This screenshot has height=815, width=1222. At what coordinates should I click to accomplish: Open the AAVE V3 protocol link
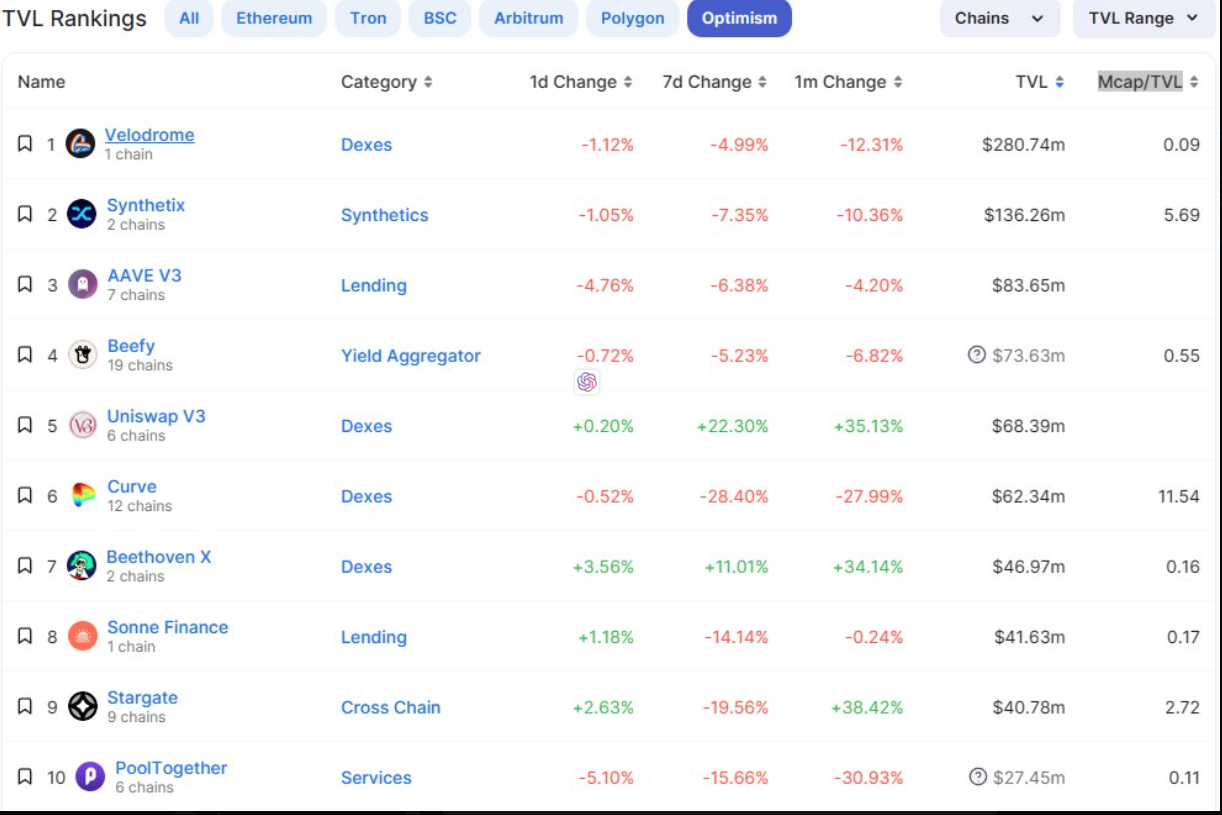click(x=145, y=275)
